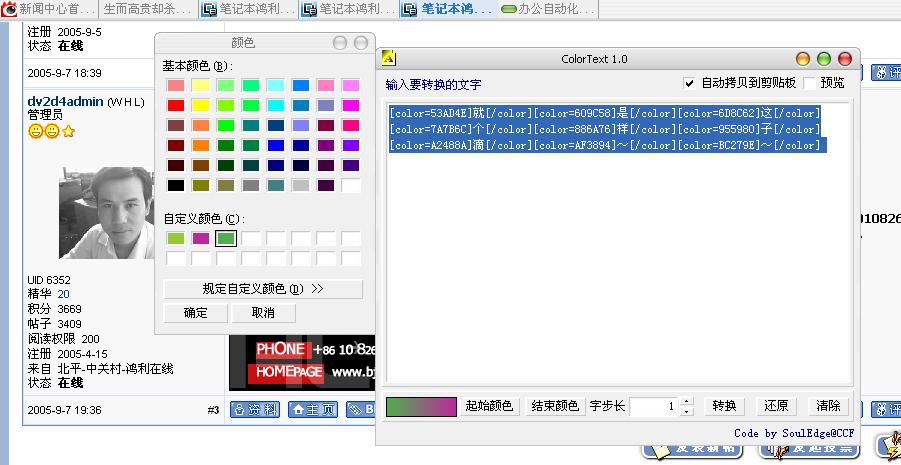Click the 字步长 step length input field
The image size is (901, 465).
[654, 406]
